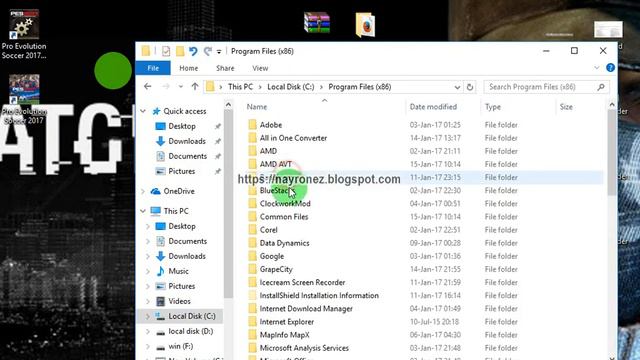Click This PC in address breadcrumb
This screenshot has height=360, width=640.
tap(240, 87)
